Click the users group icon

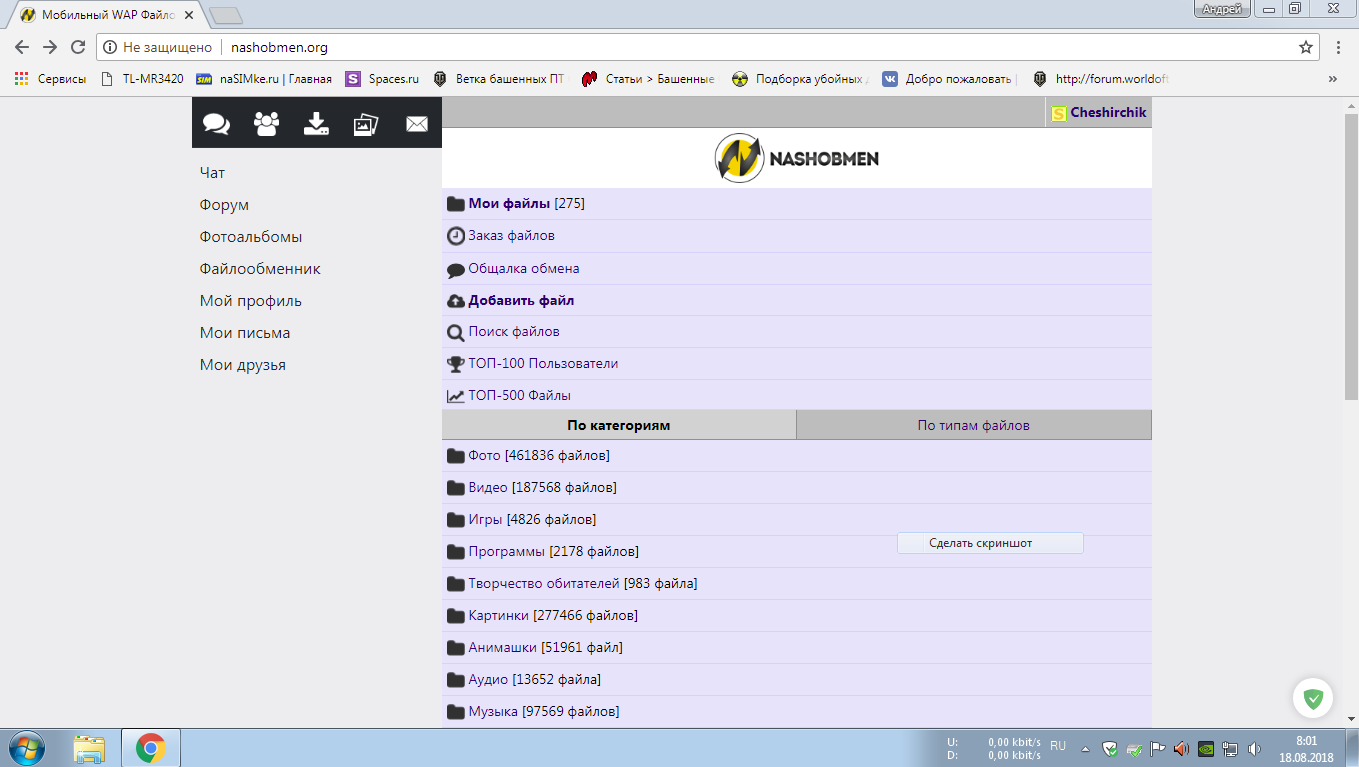267,124
